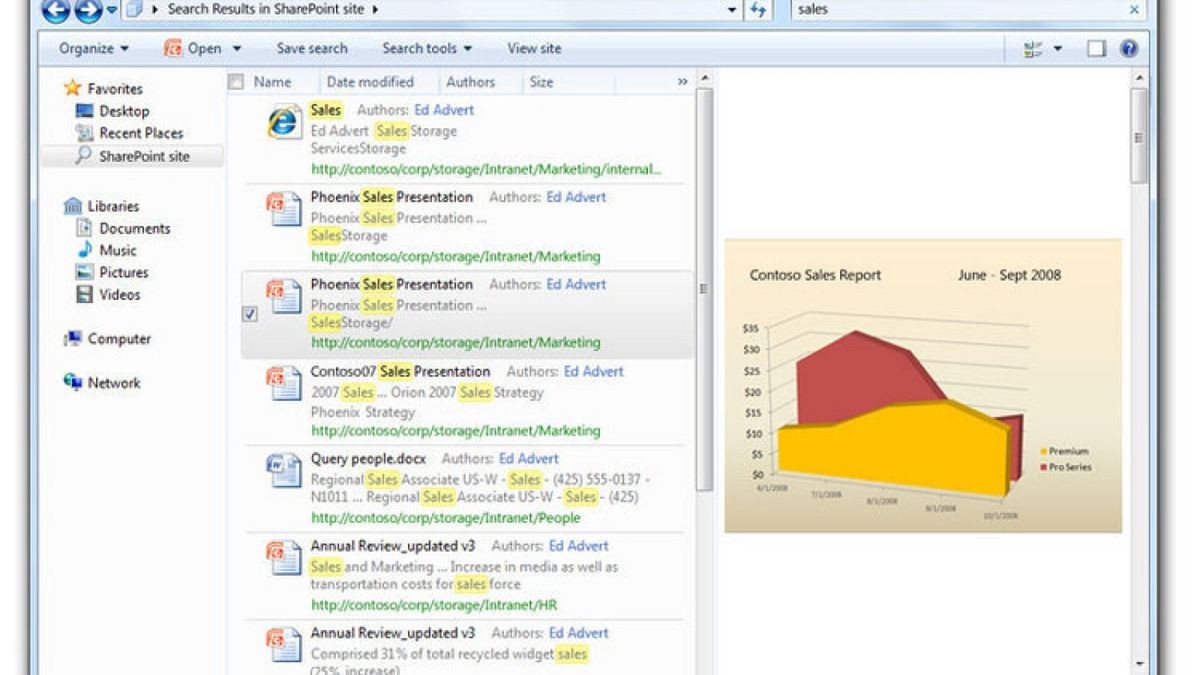Click Save search in the toolbar
The image size is (1200, 675).
(312, 48)
